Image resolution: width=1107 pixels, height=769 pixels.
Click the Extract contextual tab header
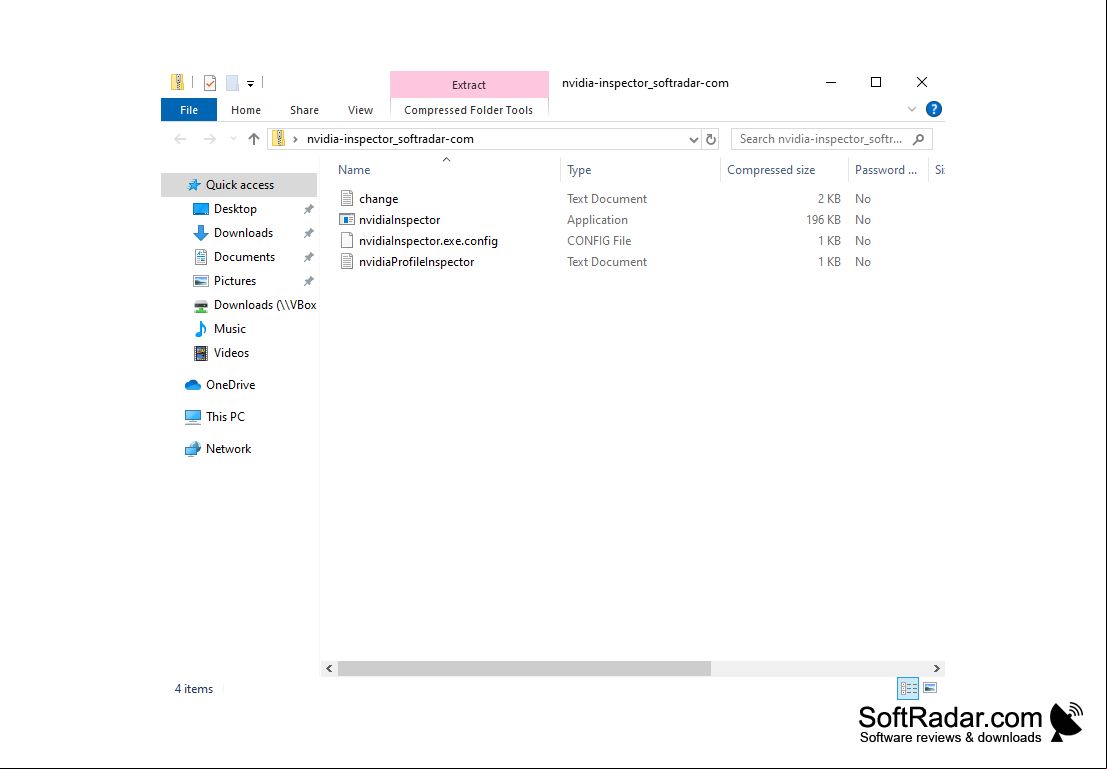[469, 85]
